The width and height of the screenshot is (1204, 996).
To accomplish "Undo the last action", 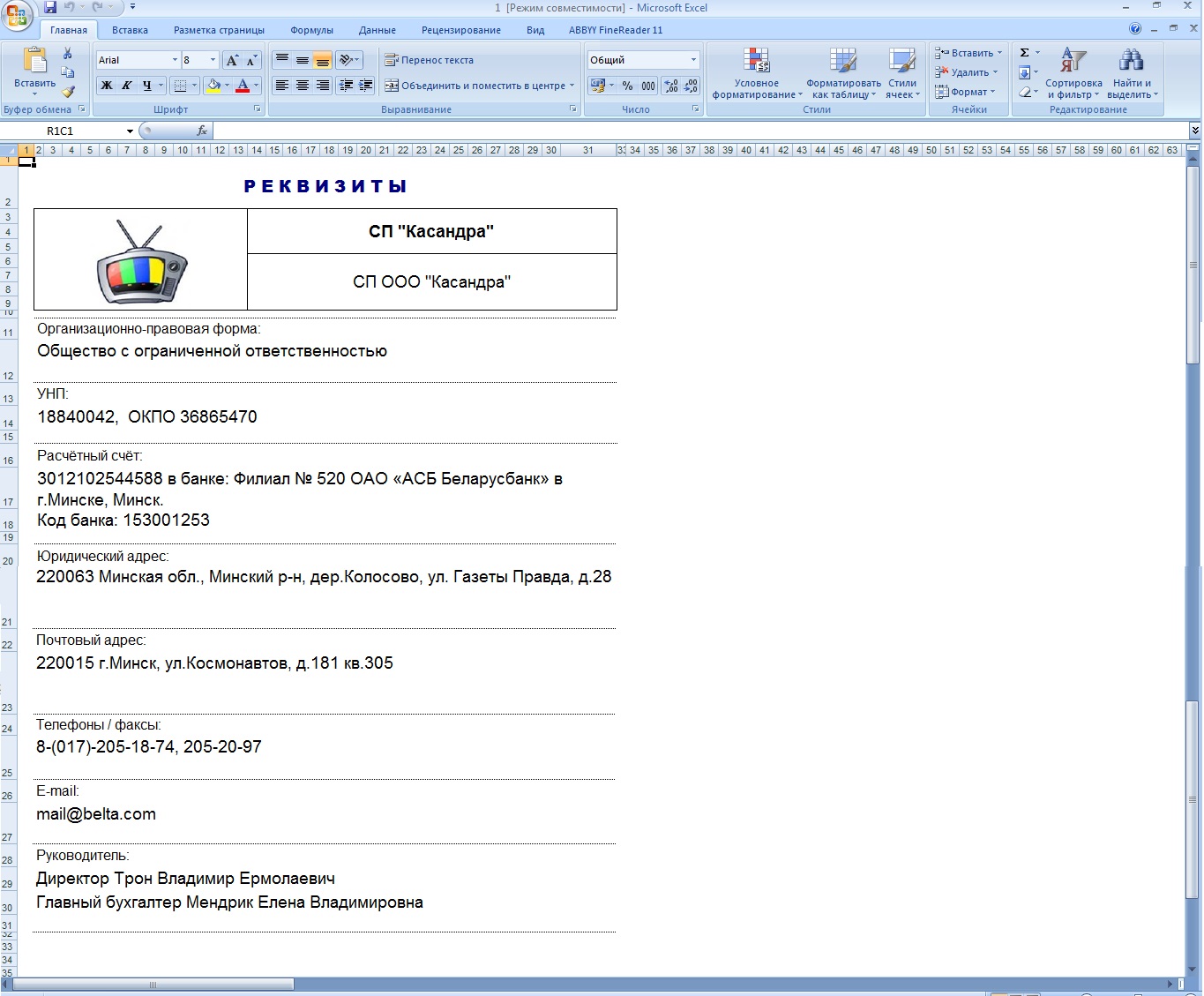I will pos(69,7).
